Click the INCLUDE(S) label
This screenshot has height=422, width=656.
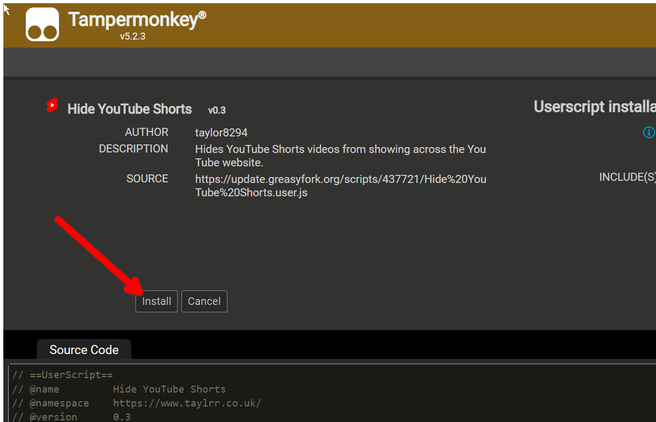tap(627, 177)
